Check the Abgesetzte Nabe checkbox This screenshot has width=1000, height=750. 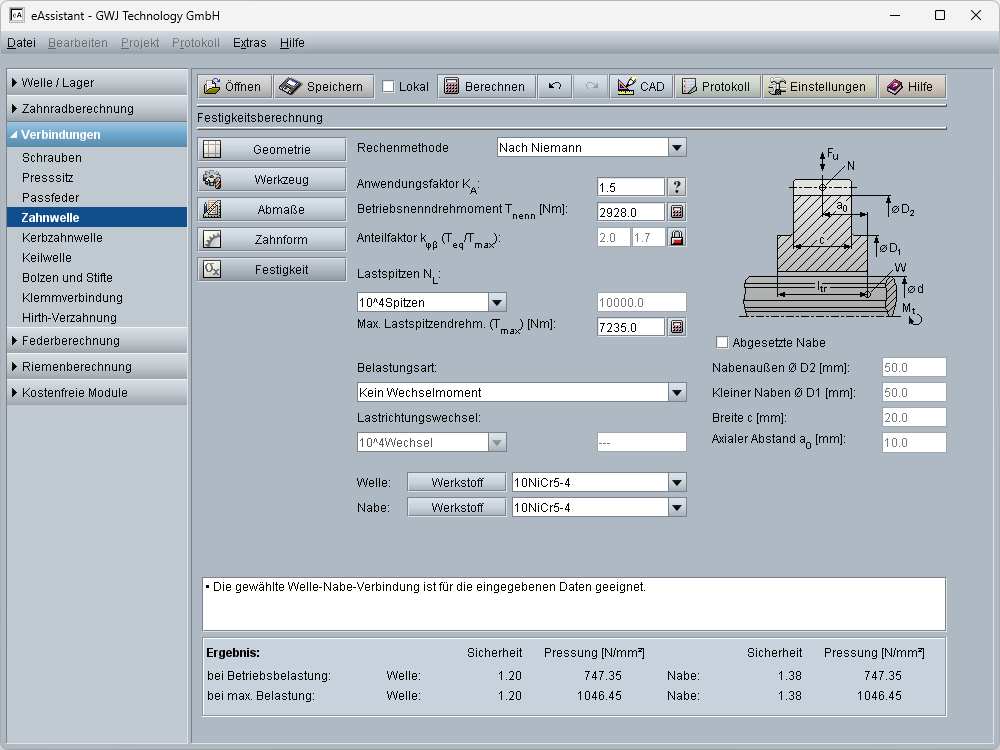click(722, 343)
